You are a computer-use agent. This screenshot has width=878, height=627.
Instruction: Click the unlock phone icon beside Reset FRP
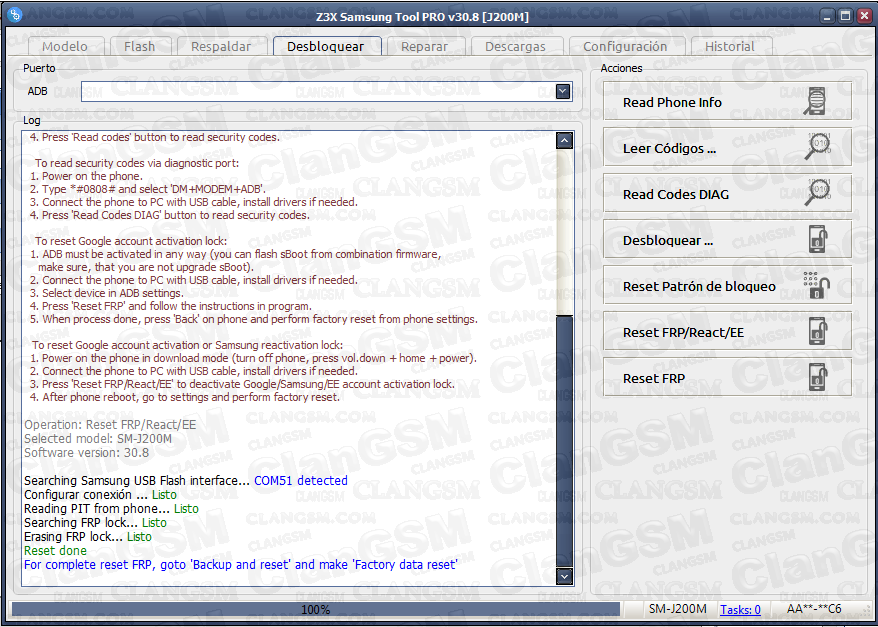[818, 378]
